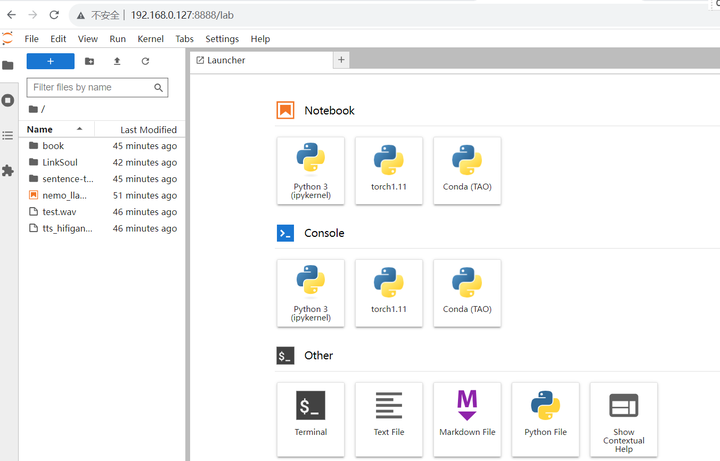Click the browser back arrow

[11, 15]
